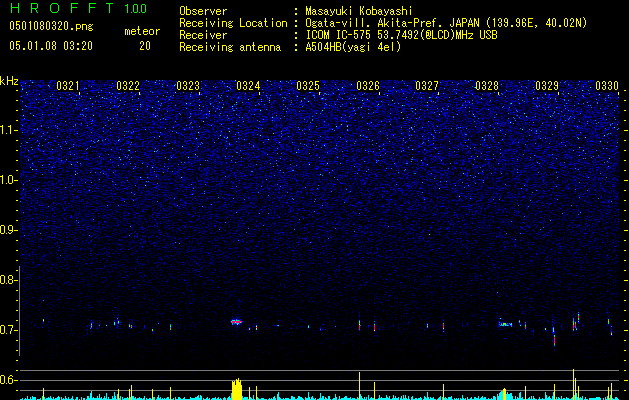Click the meteor label

[142, 31]
